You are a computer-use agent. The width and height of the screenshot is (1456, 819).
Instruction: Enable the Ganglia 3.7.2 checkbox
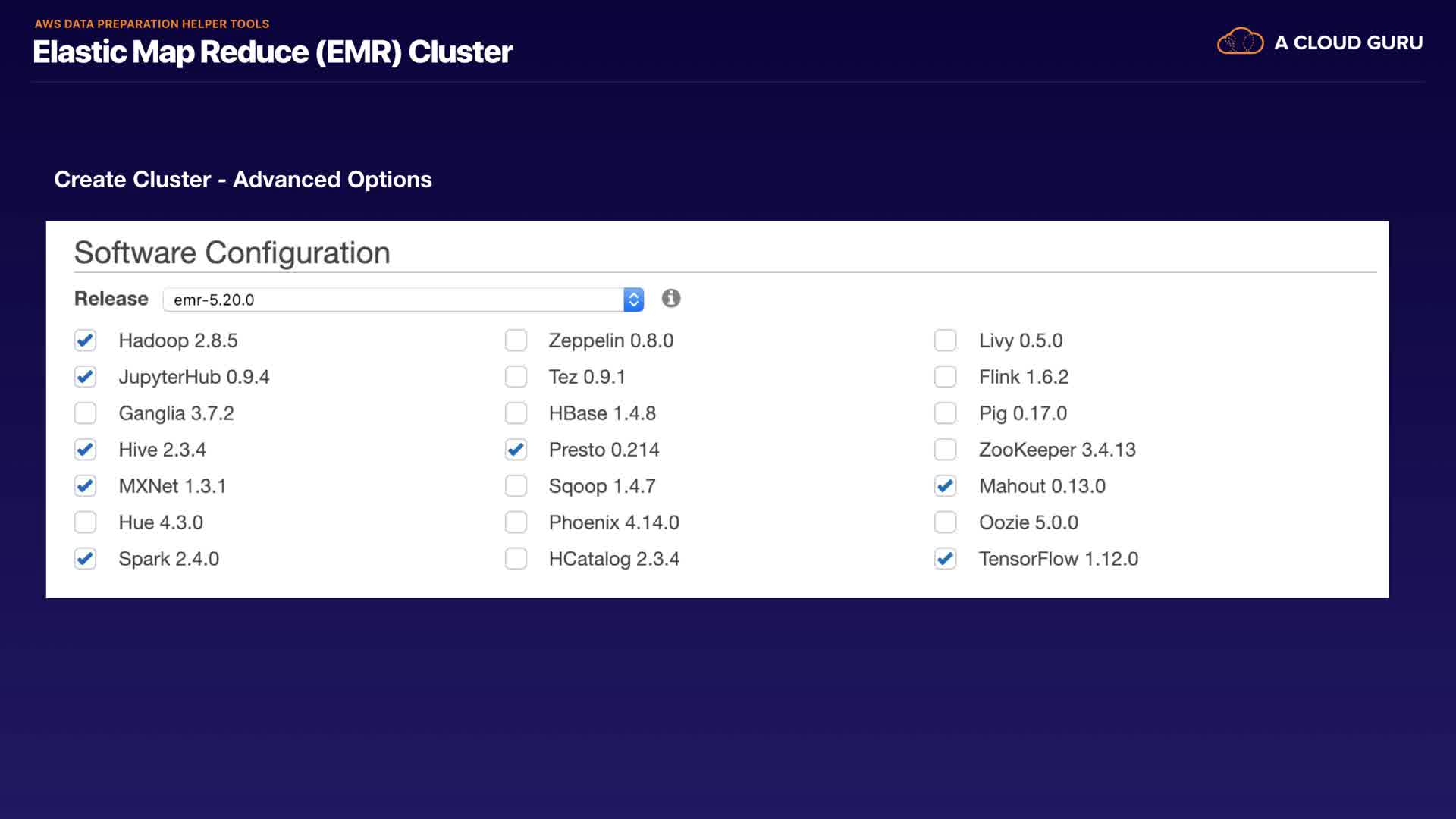click(86, 413)
